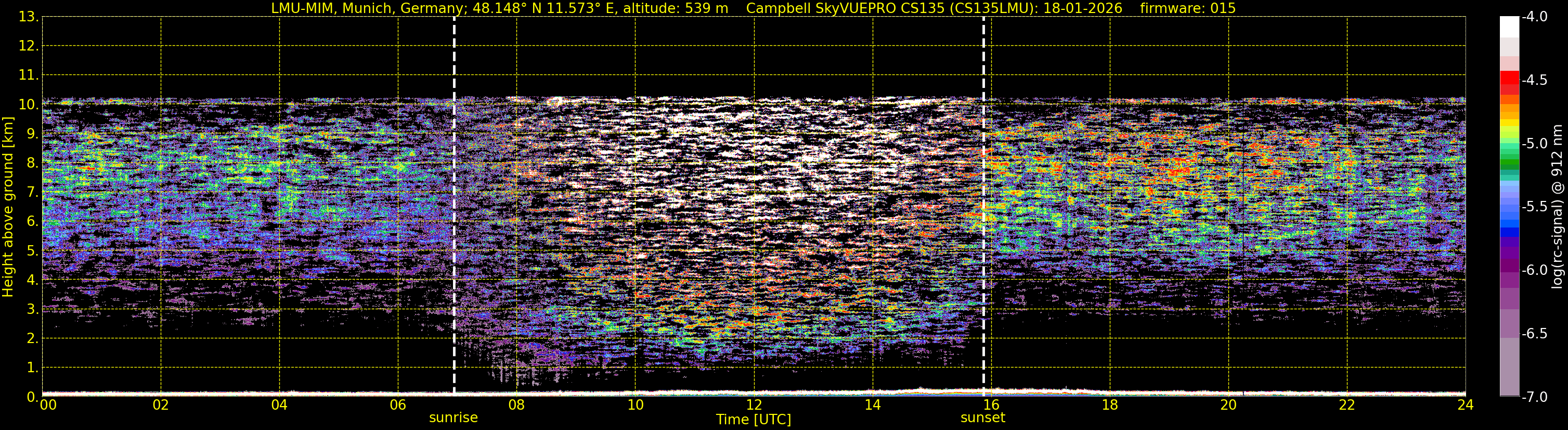
Task: Click the colorbar tick label '-6.5'
Action: [1535, 334]
